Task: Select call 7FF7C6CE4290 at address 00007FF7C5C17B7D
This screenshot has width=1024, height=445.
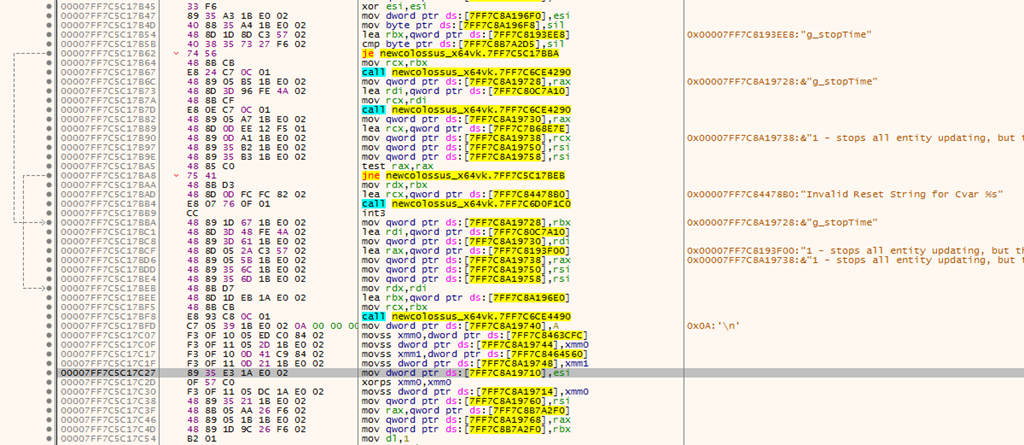Action: click(466, 110)
